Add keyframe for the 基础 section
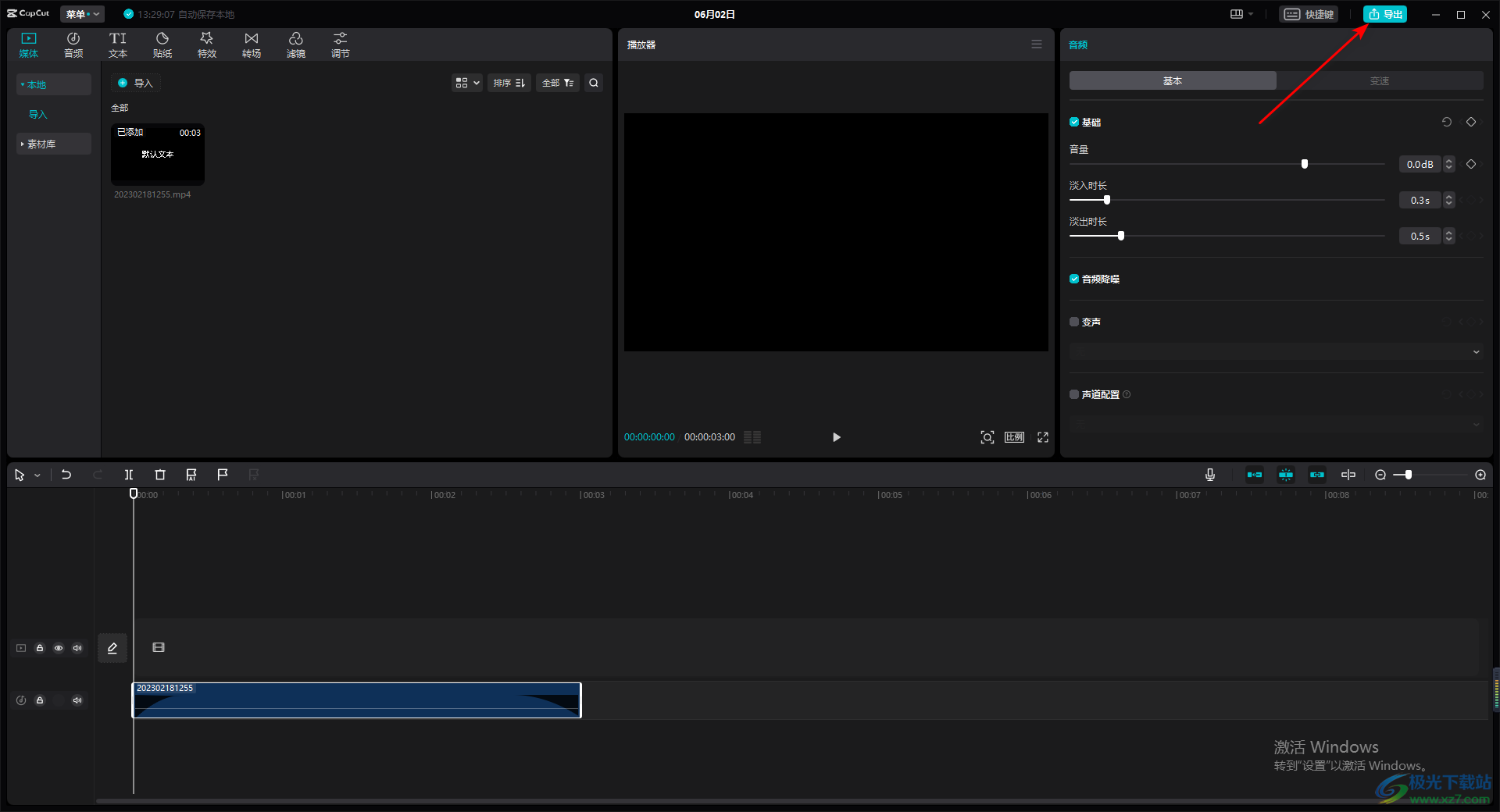The image size is (1500, 812). tap(1471, 122)
